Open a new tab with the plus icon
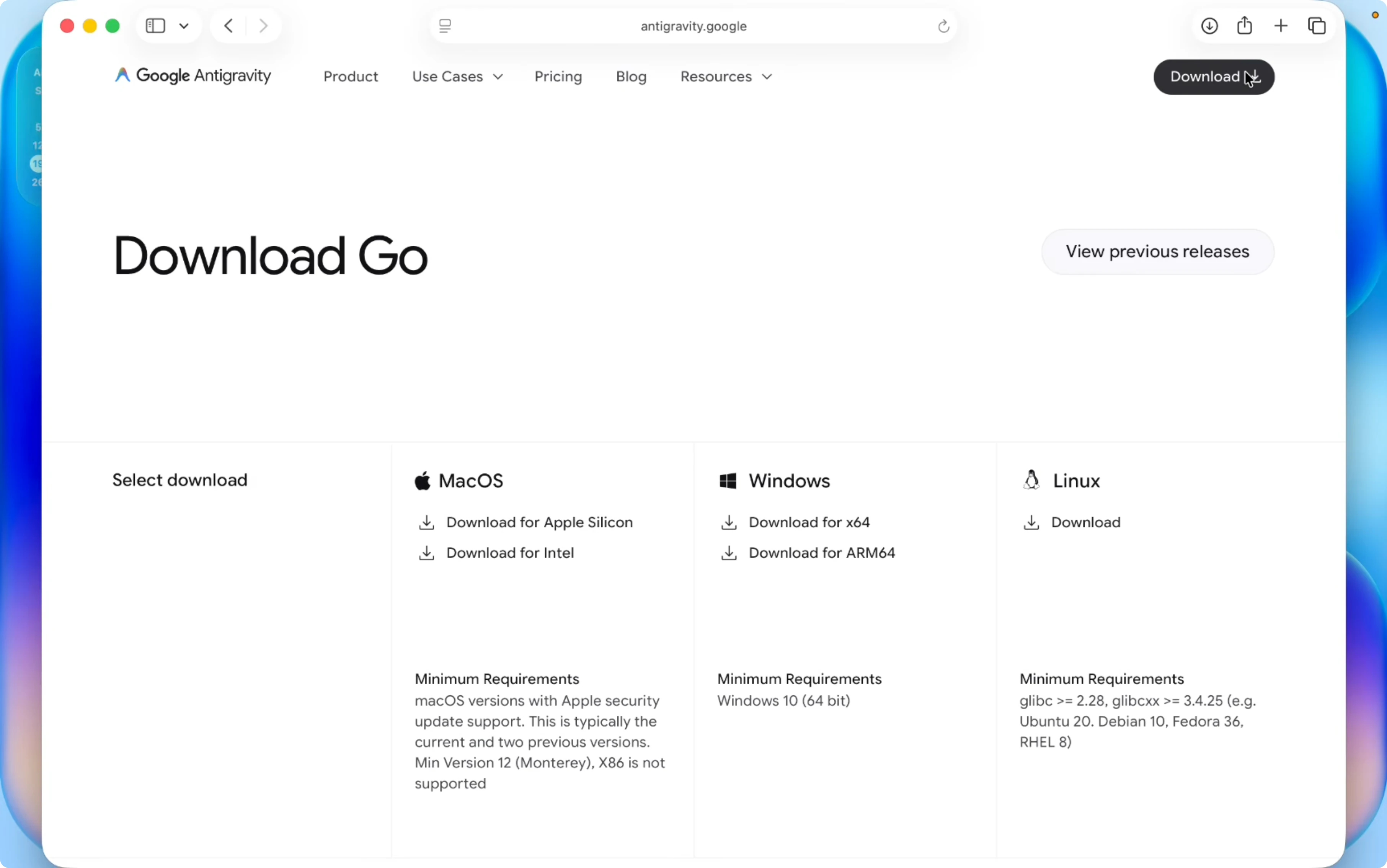The height and width of the screenshot is (868, 1387). point(1281,26)
